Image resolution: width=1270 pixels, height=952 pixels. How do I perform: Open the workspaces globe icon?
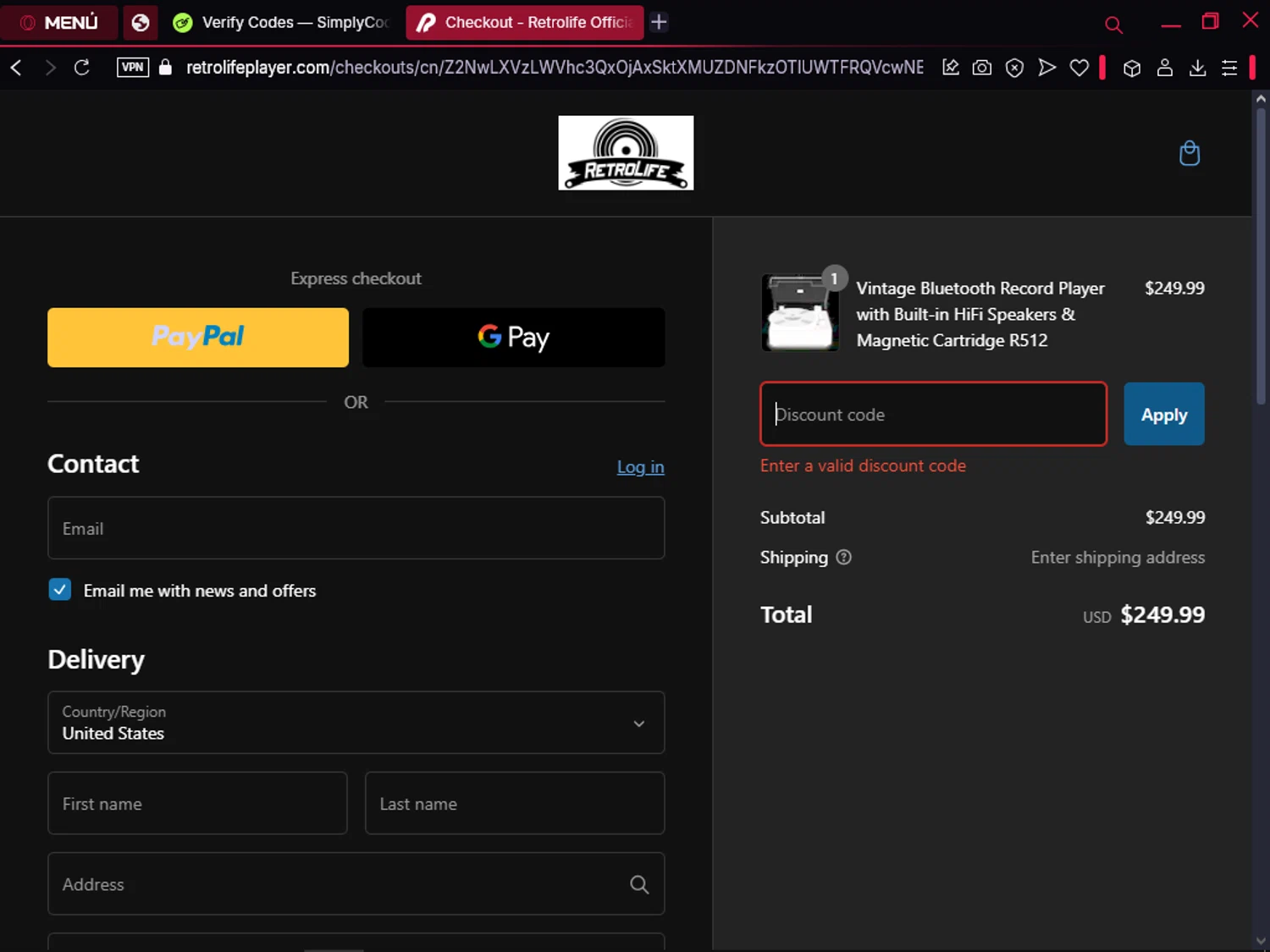[141, 22]
